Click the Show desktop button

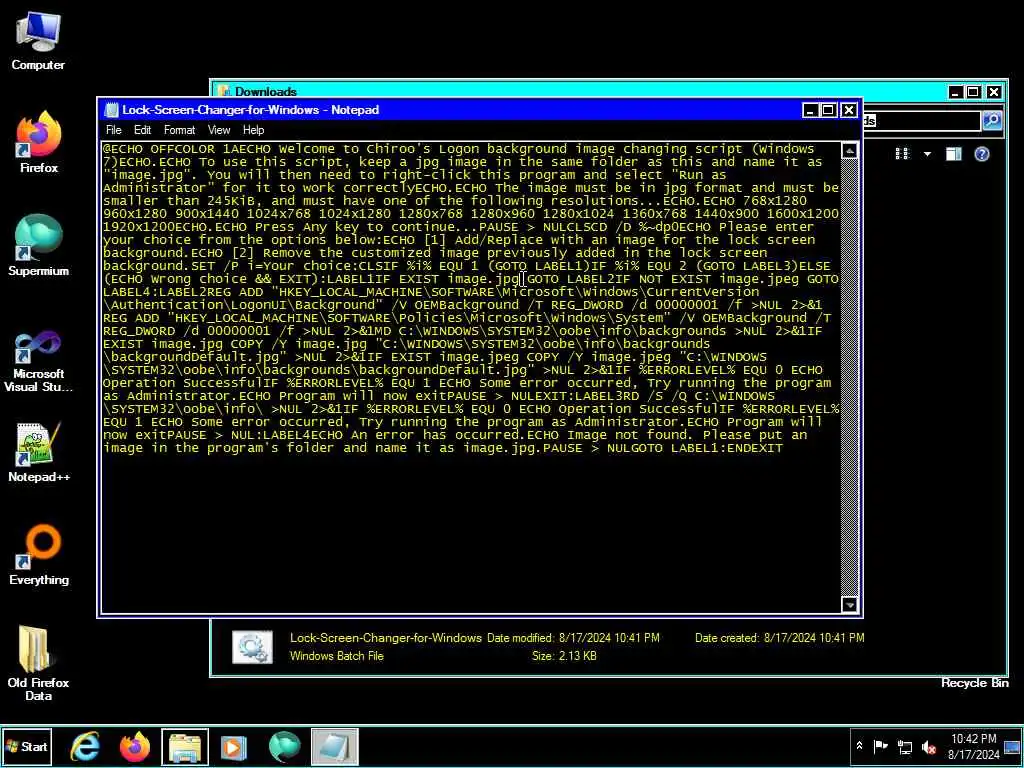tap(1013, 747)
